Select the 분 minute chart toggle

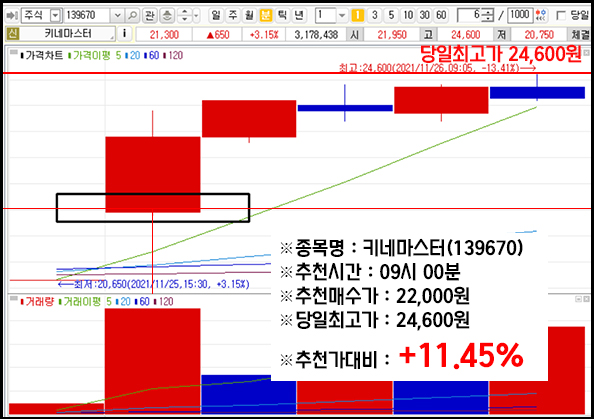click(266, 15)
